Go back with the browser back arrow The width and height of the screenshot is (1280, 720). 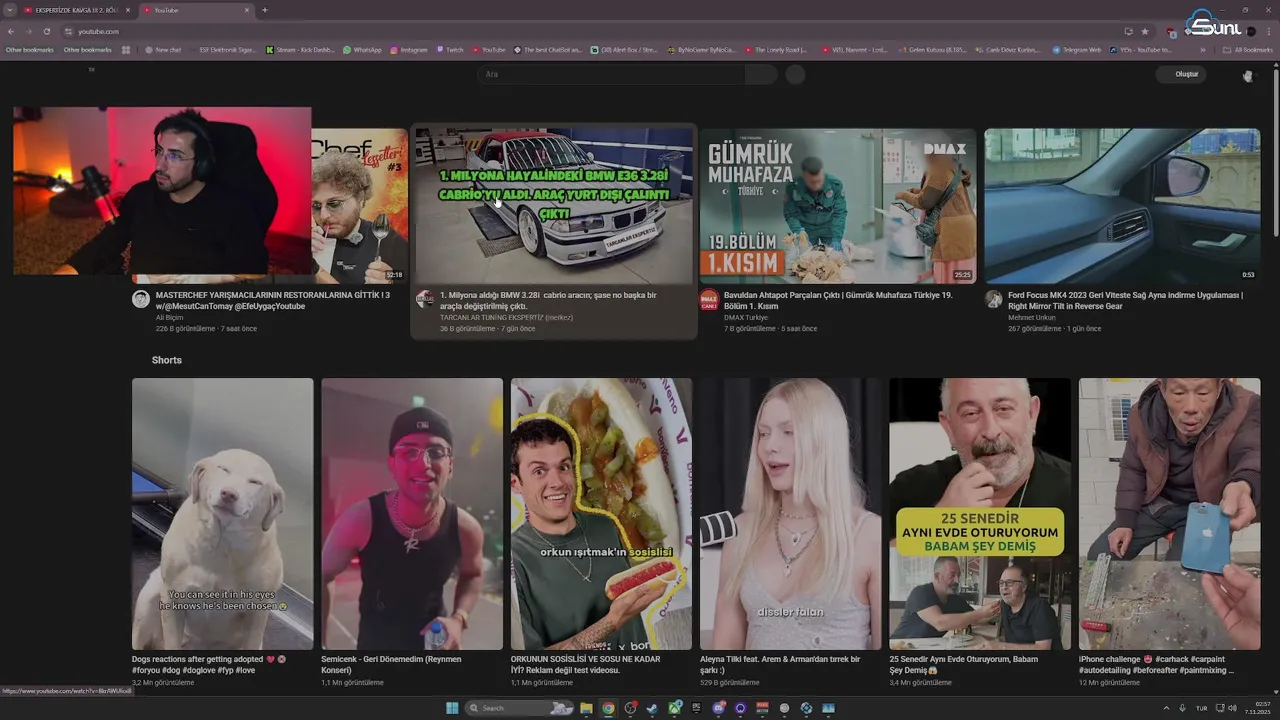point(10,31)
